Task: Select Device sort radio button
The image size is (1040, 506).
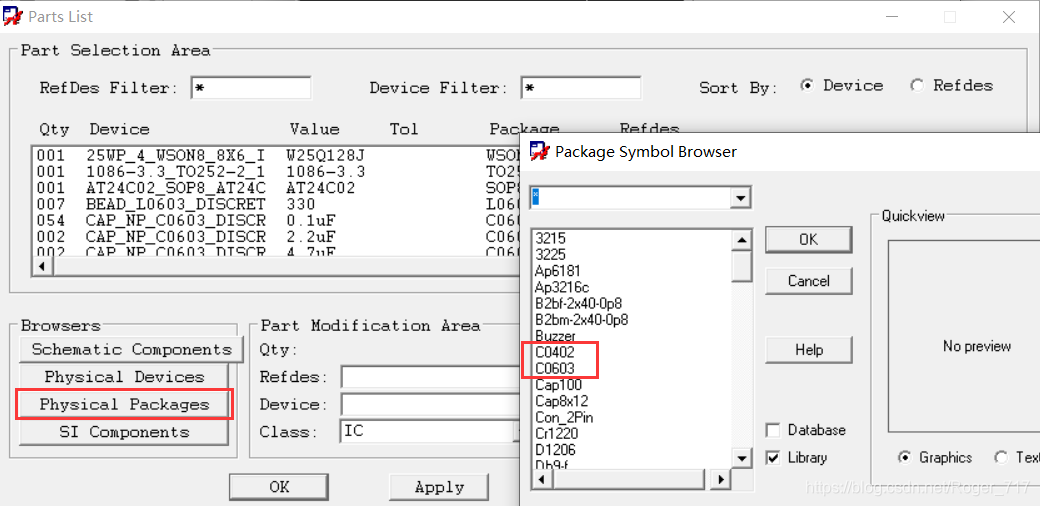Action: point(807,86)
